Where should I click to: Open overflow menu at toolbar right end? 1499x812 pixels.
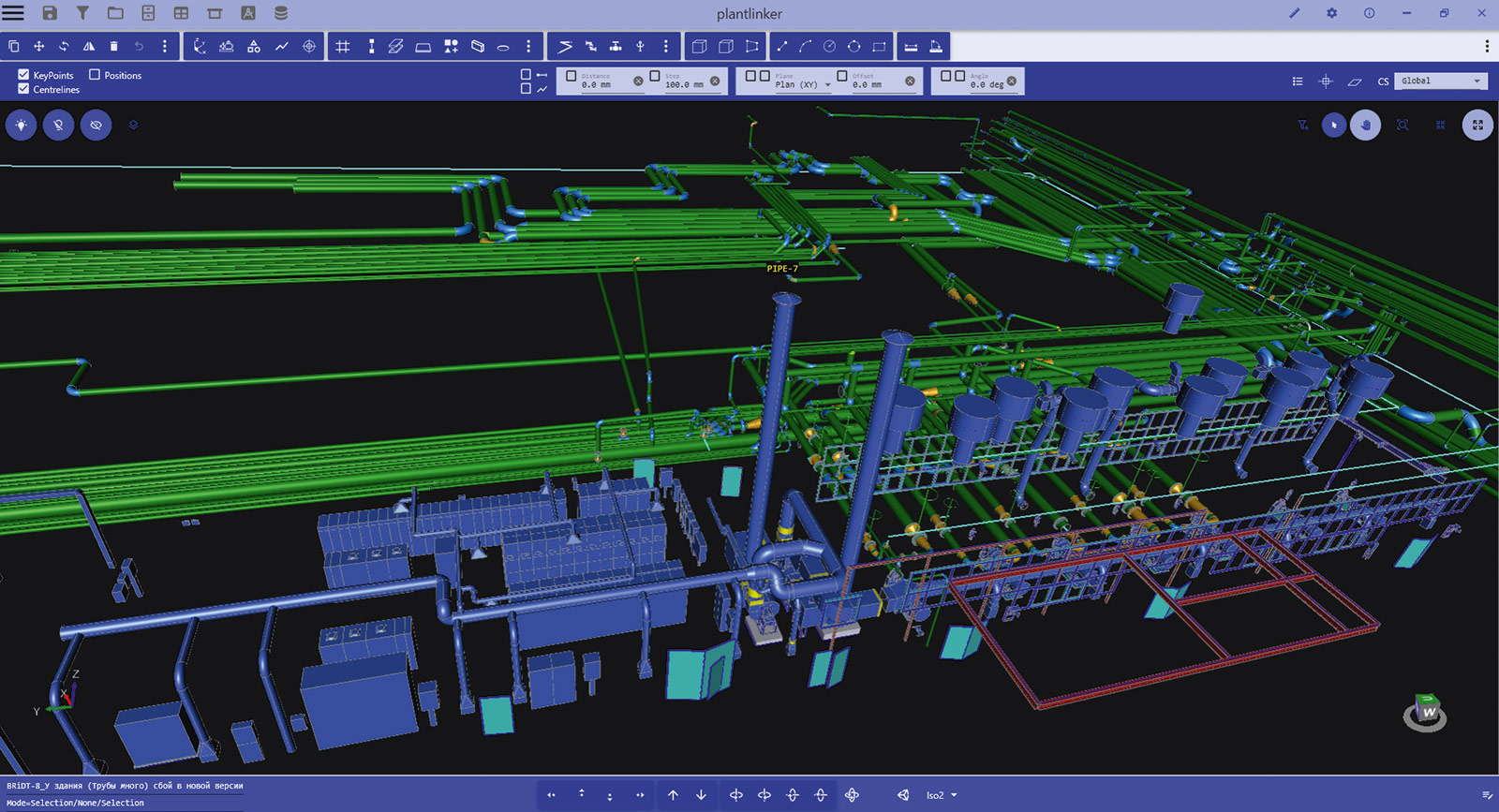(1486, 46)
